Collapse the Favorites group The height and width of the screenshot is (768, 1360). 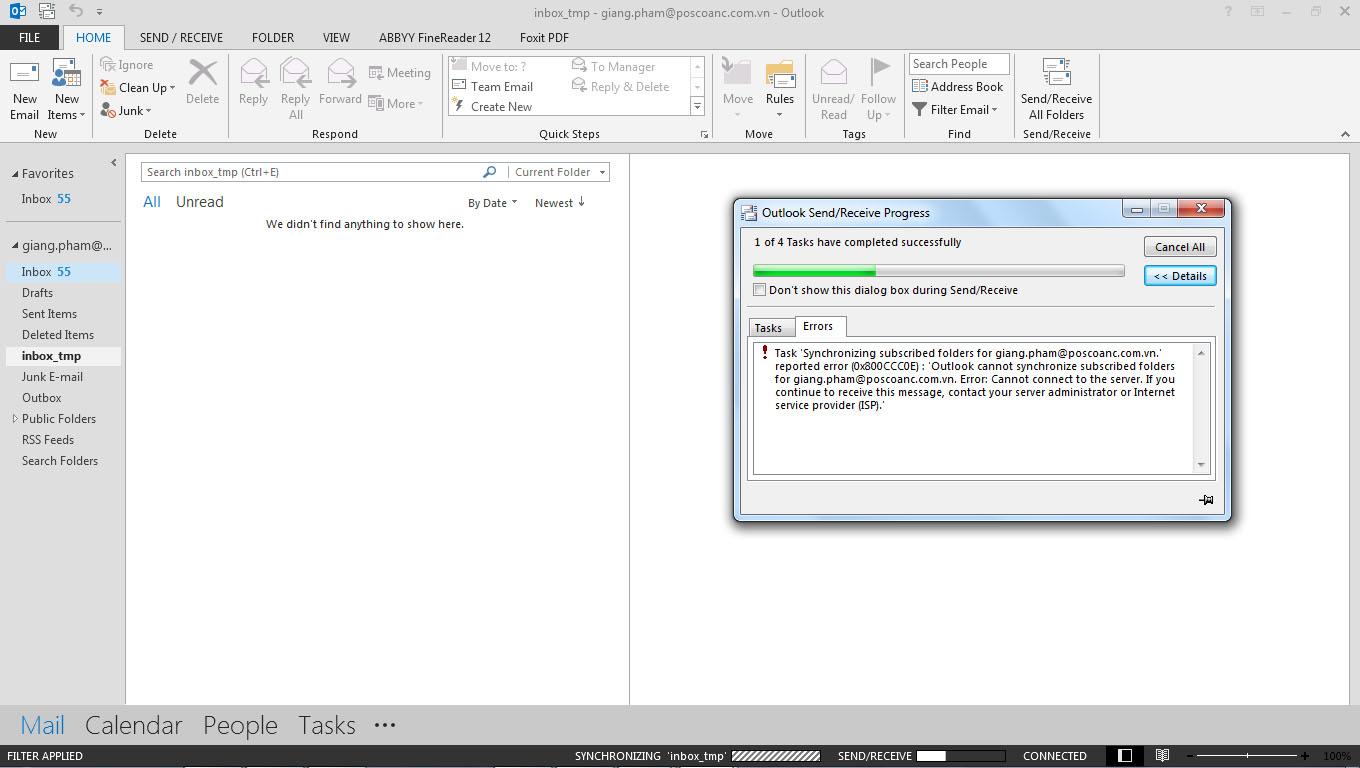pyautogui.click(x=15, y=174)
